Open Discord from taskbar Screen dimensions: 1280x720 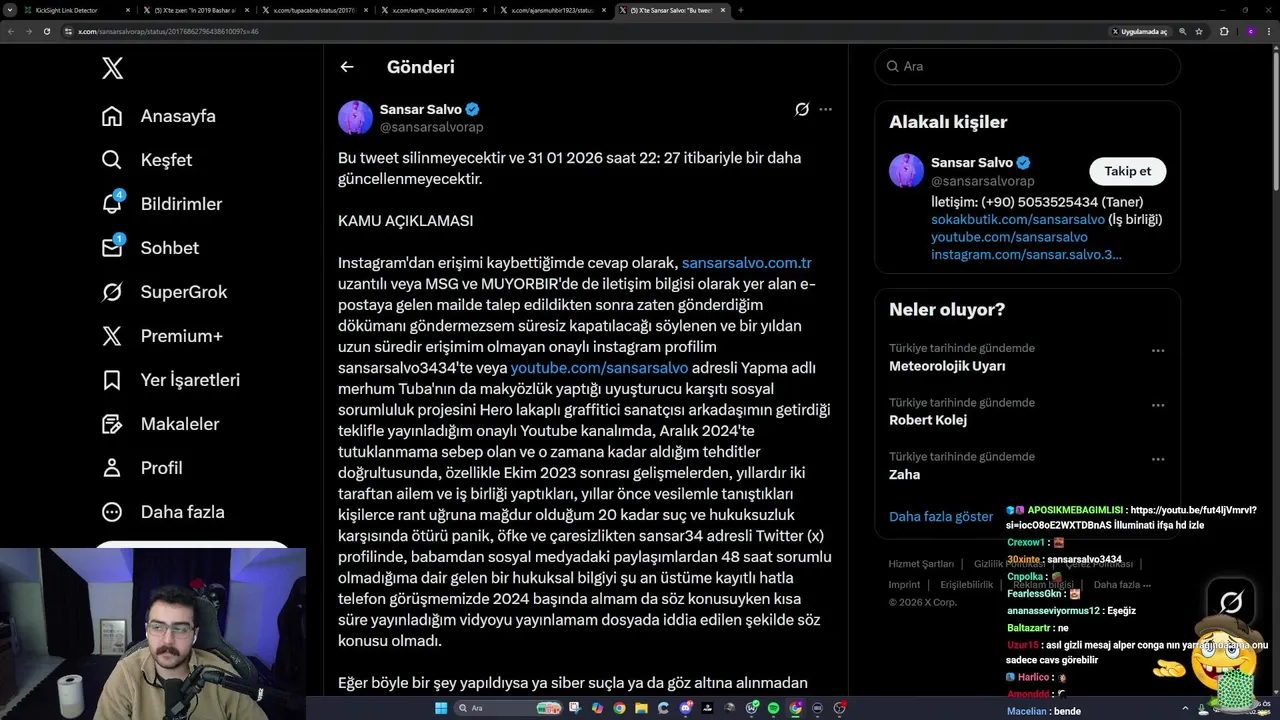pyautogui.click(x=685, y=708)
